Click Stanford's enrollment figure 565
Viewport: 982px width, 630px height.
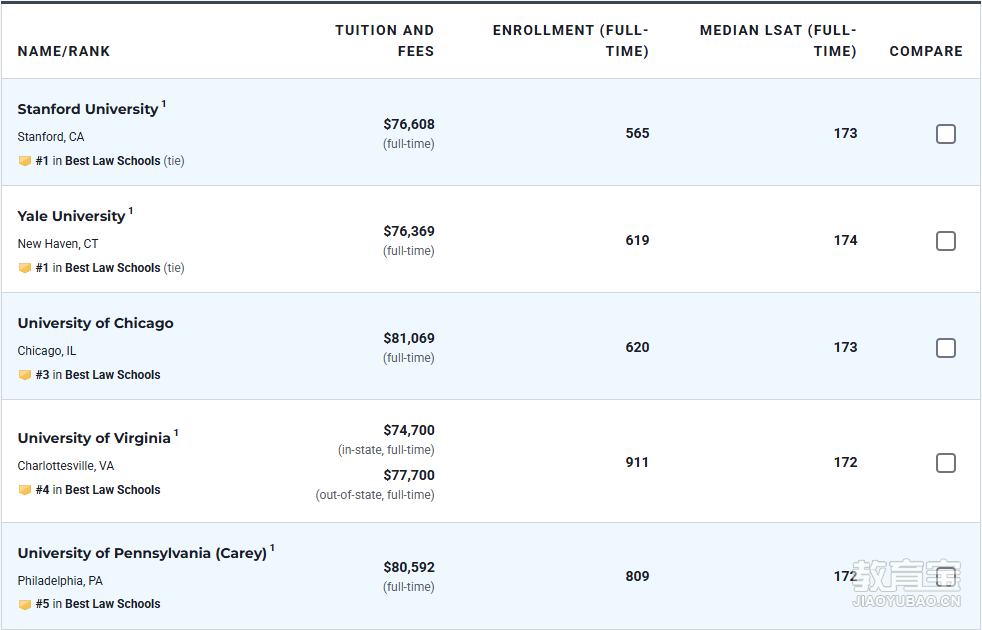tap(638, 133)
